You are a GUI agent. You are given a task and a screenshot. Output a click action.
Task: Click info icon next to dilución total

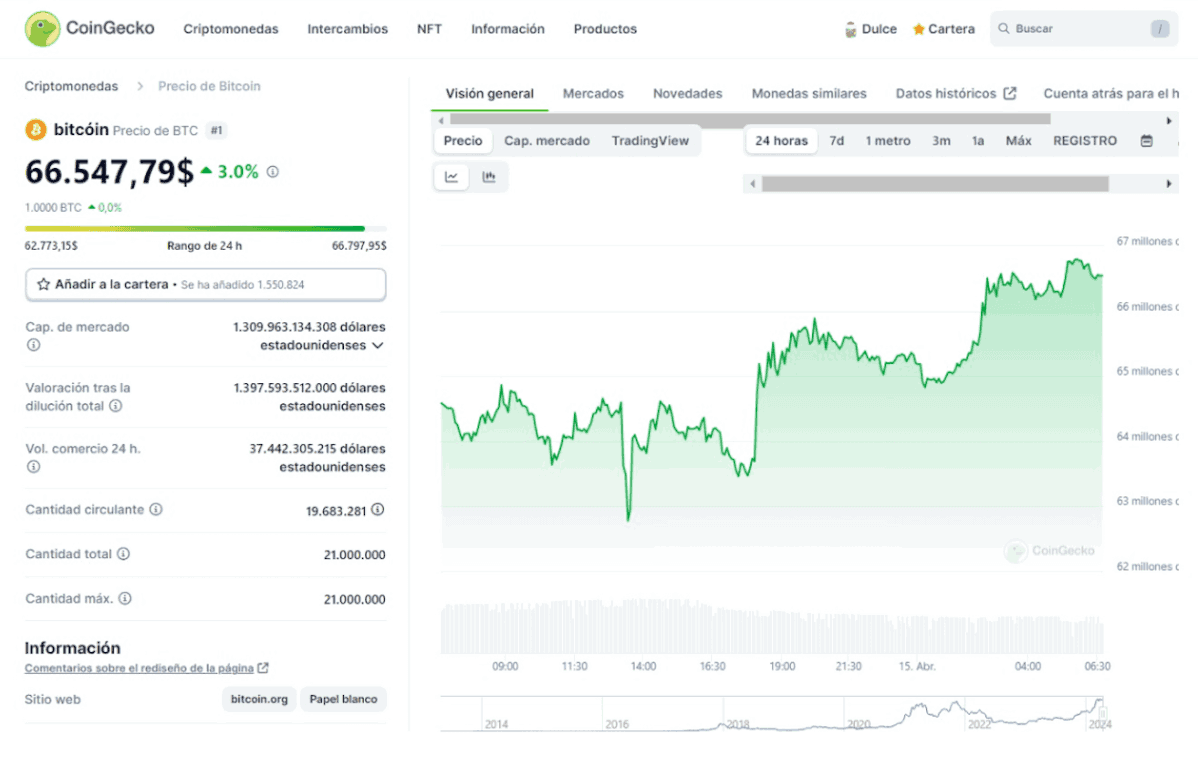click(116, 406)
